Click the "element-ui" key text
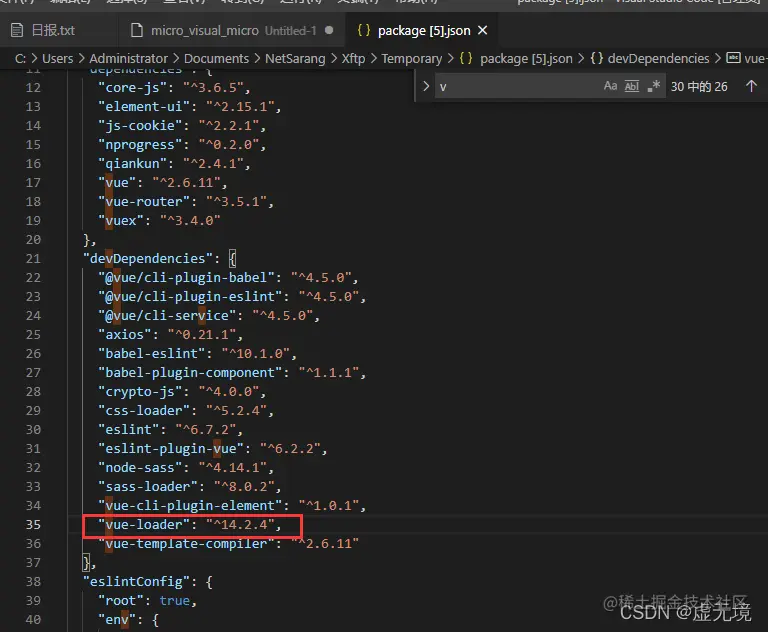This screenshot has height=632, width=768. (144, 107)
